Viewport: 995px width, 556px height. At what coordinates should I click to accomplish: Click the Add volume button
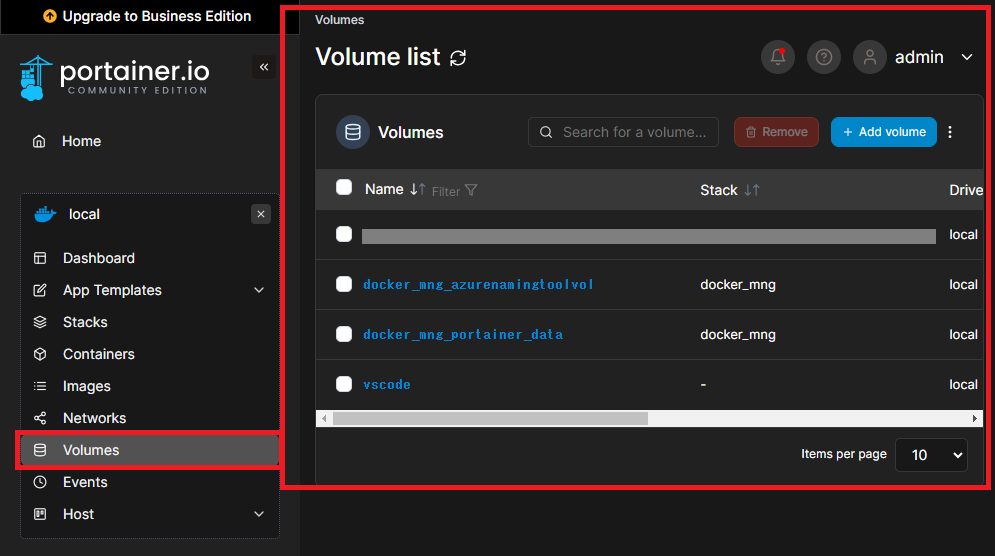883,132
